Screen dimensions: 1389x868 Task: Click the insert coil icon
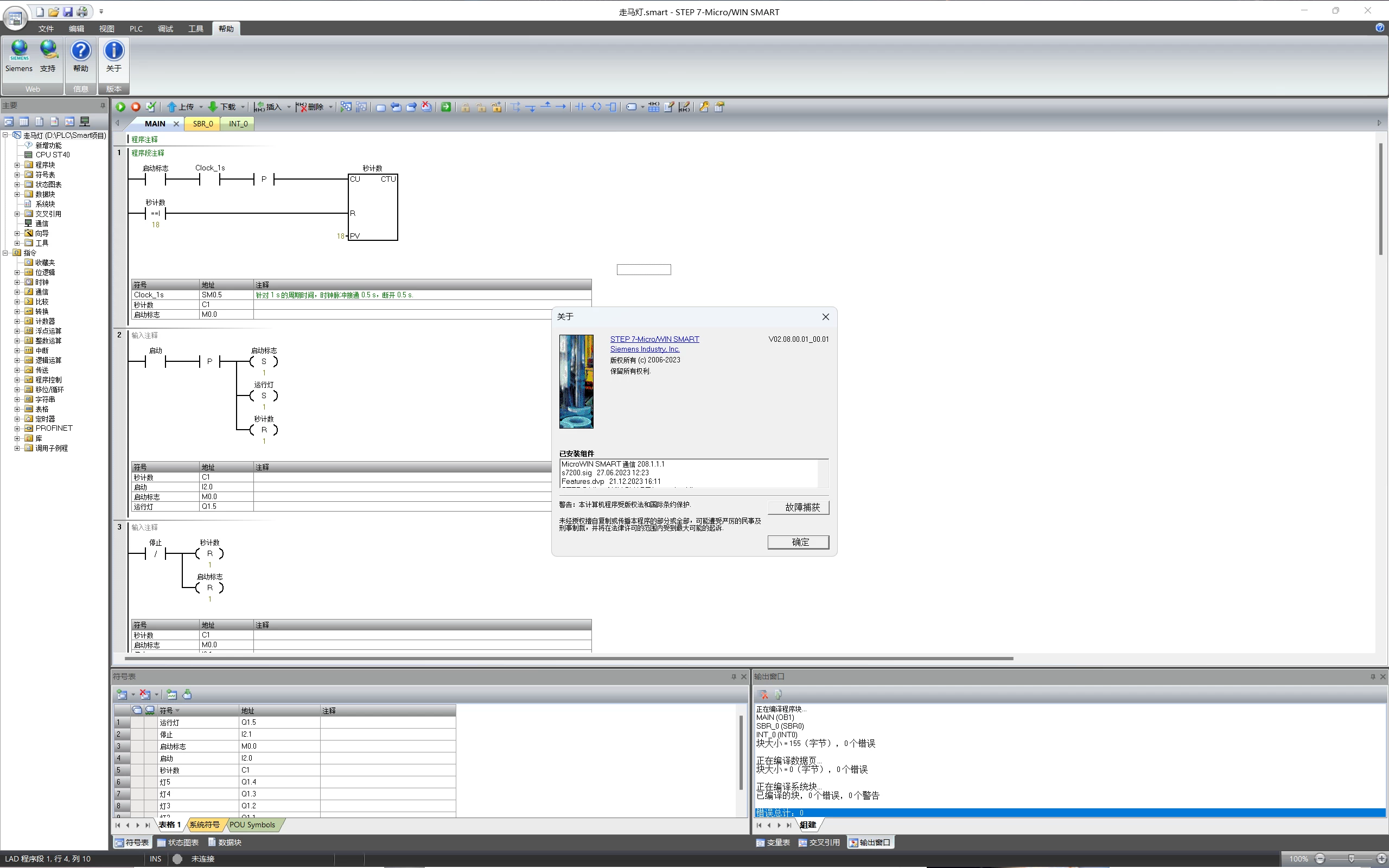(x=596, y=107)
